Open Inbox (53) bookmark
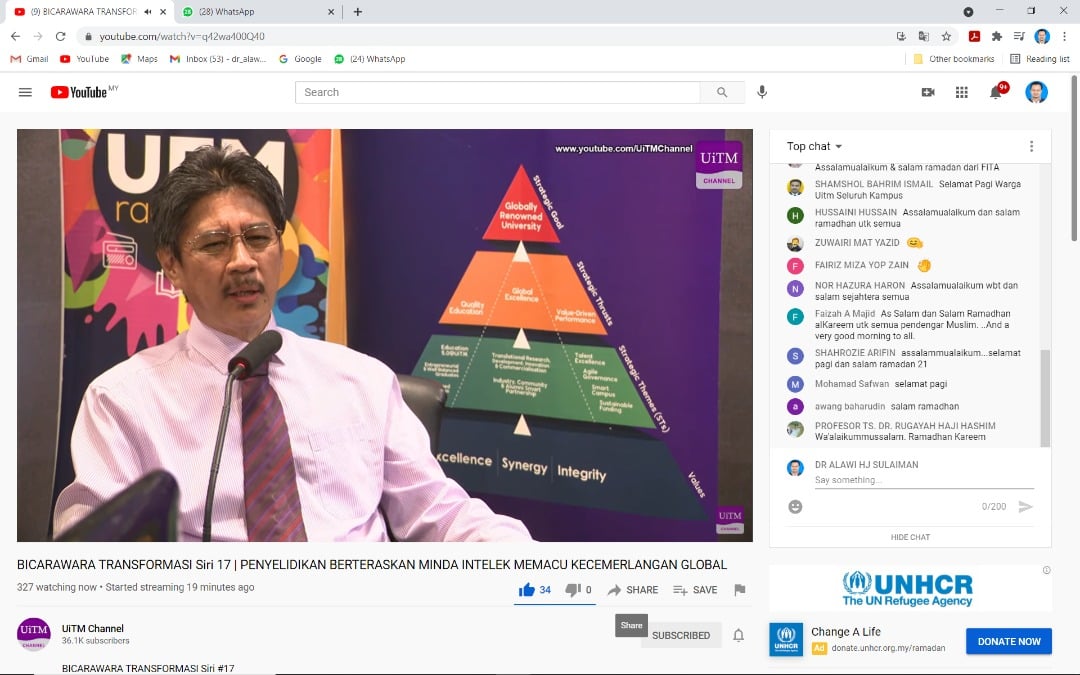The width and height of the screenshot is (1080, 675). pos(218,59)
